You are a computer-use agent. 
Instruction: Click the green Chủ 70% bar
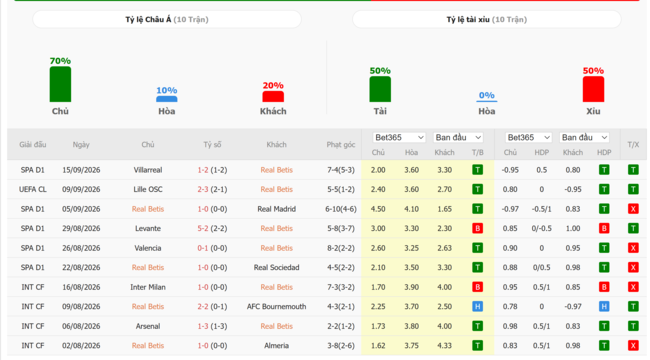point(60,84)
